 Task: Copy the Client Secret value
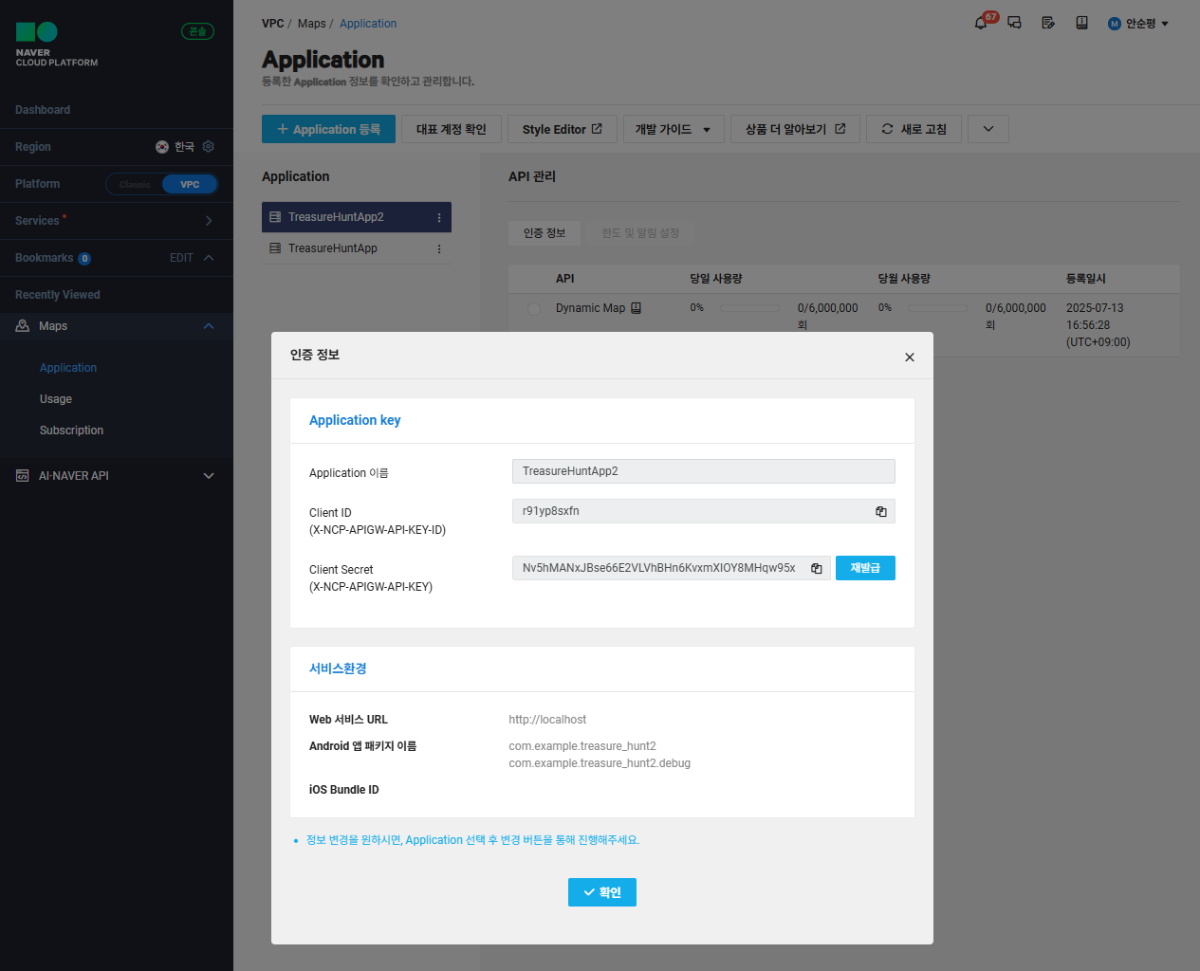[817, 568]
